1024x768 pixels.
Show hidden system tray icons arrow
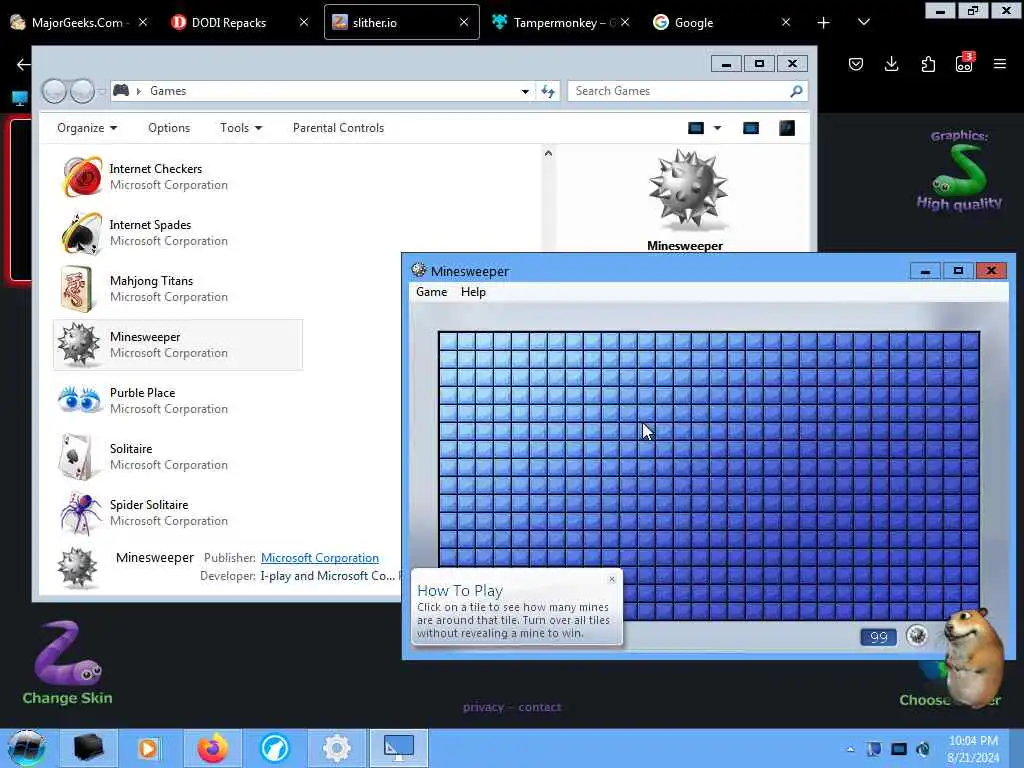[x=850, y=749]
